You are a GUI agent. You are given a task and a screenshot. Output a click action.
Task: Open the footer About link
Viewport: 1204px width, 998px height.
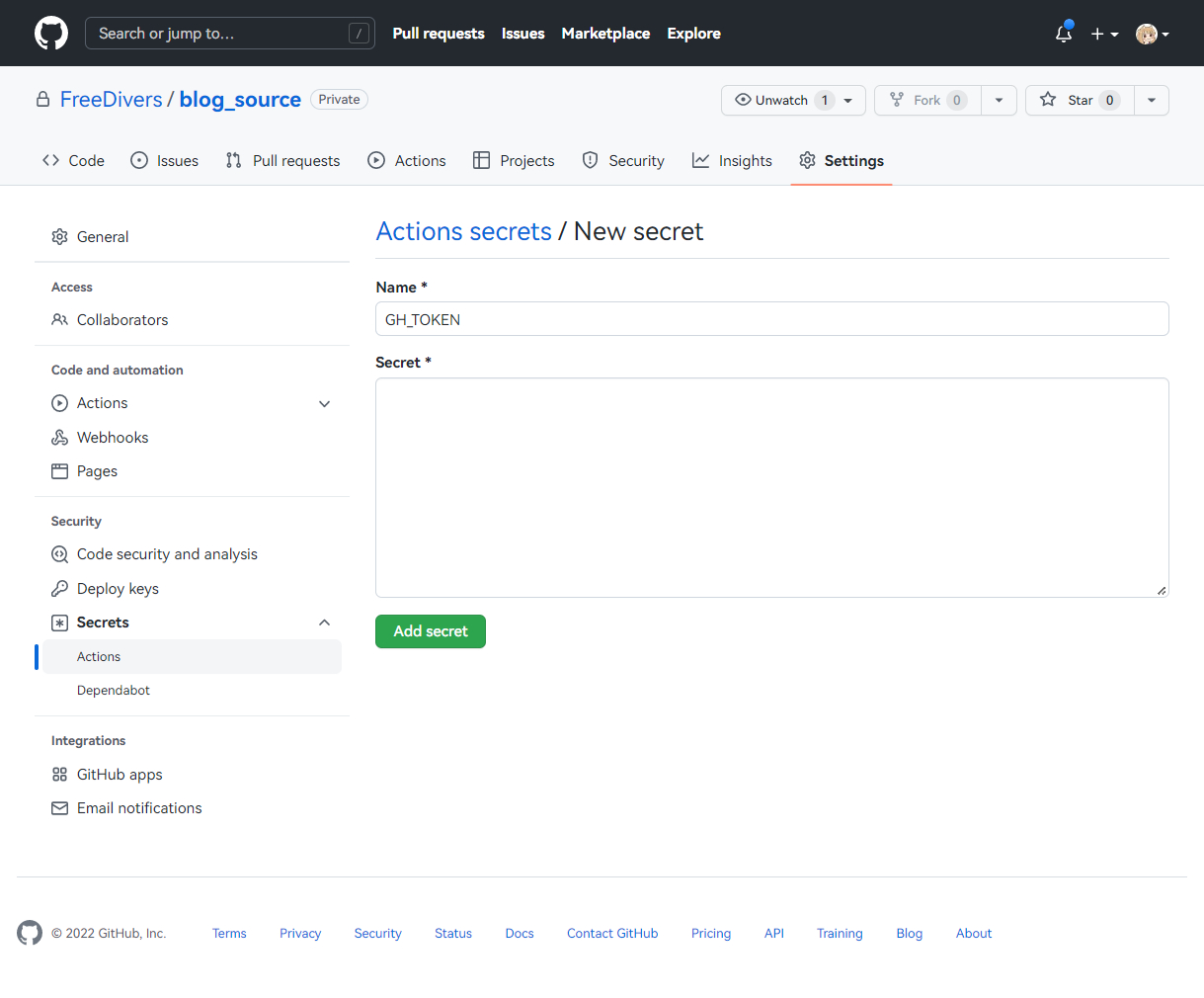click(974, 934)
